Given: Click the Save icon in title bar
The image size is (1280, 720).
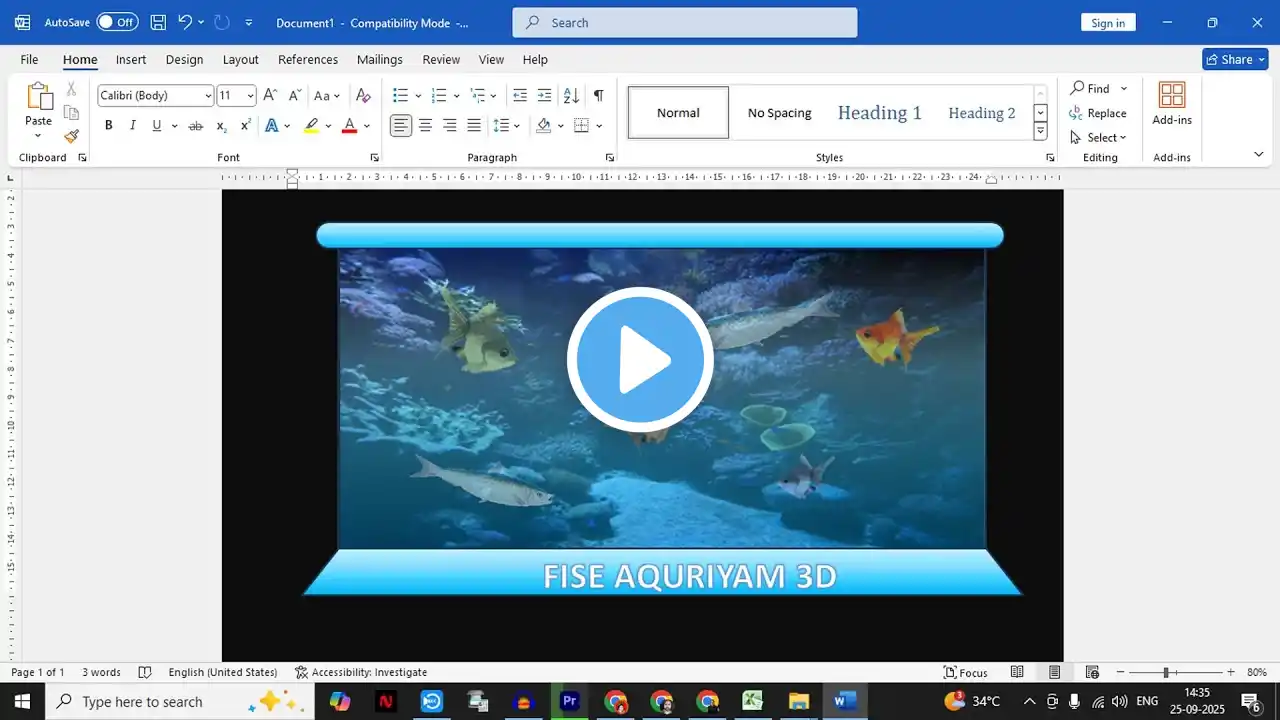Looking at the screenshot, I should click(158, 22).
